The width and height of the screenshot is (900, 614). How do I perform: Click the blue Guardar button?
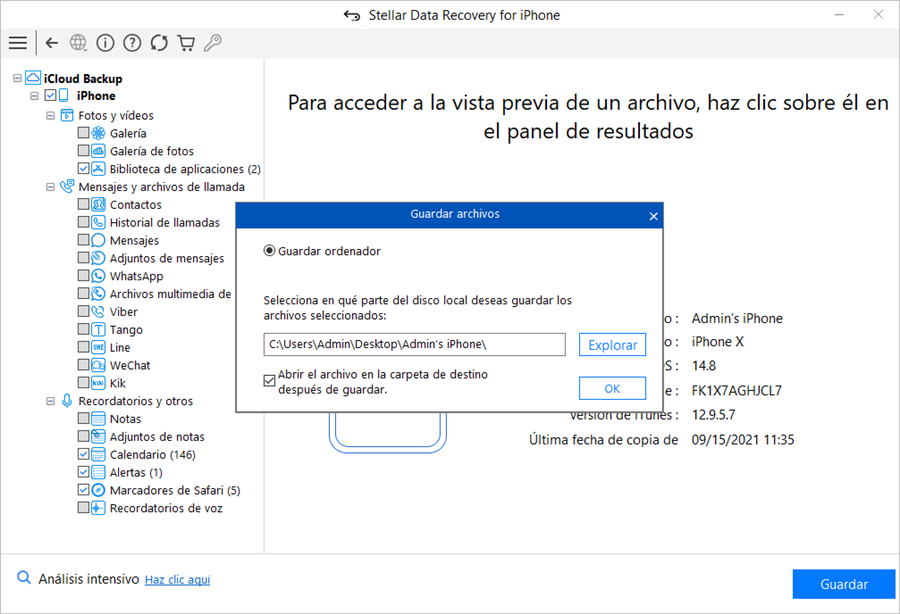[844, 584]
